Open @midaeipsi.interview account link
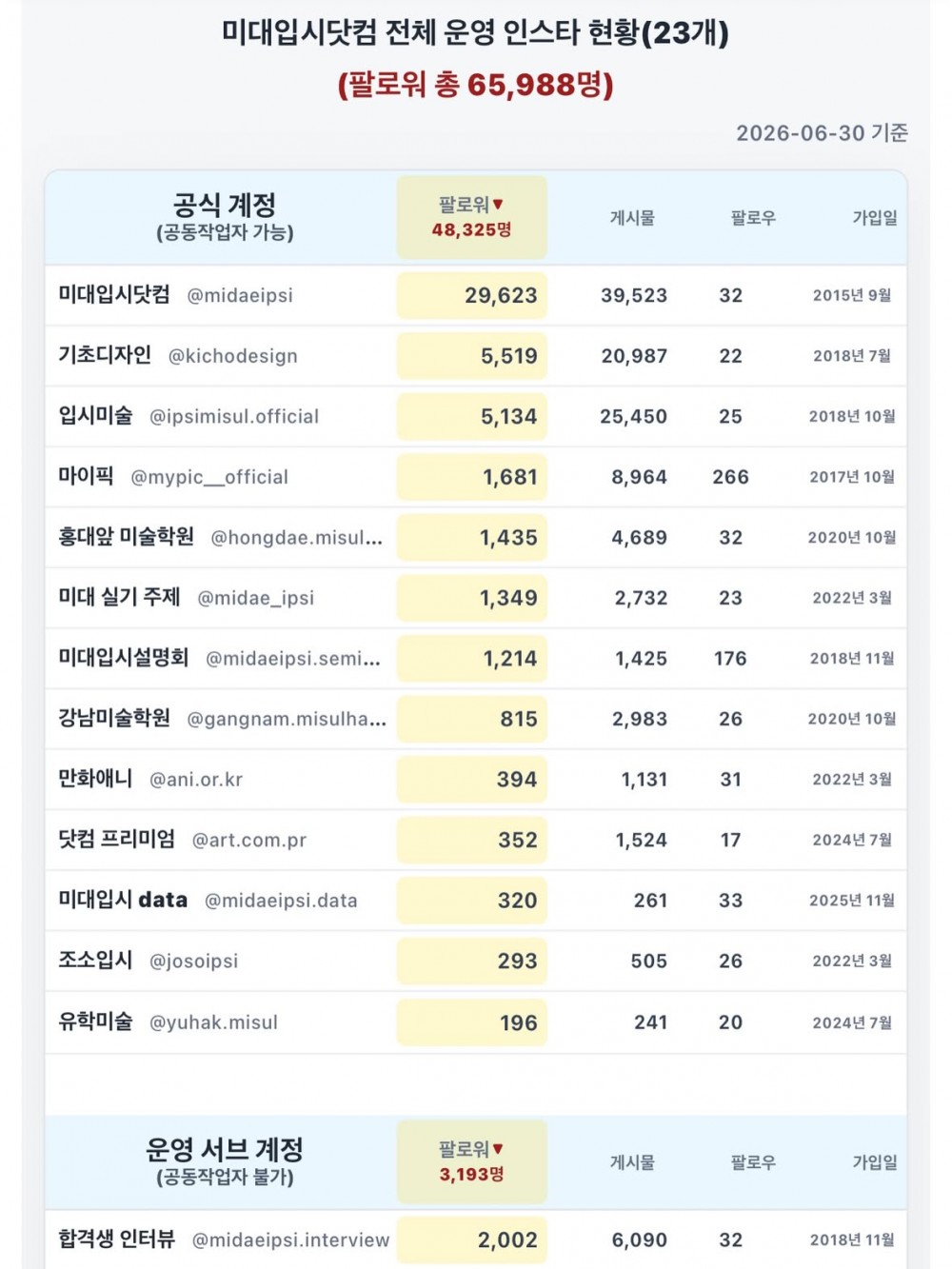The width and height of the screenshot is (952, 1269). (291, 1240)
